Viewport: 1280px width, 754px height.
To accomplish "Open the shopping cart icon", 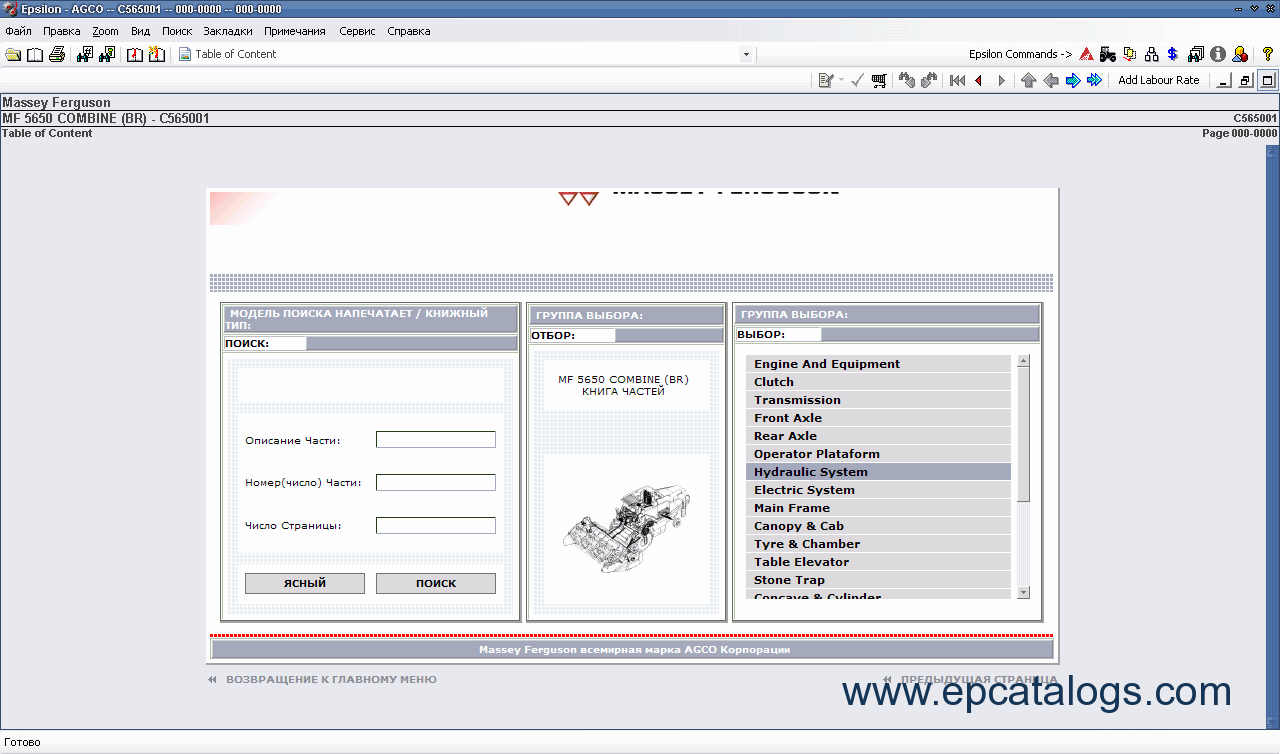I will [x=879, y=80].
